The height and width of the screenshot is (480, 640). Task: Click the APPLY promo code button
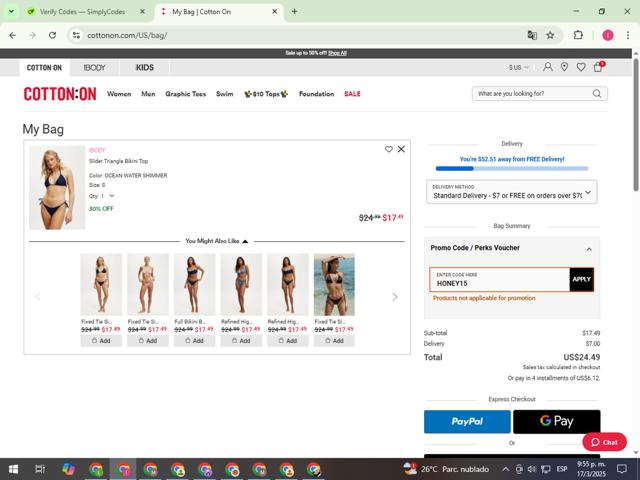pos(582,280)
